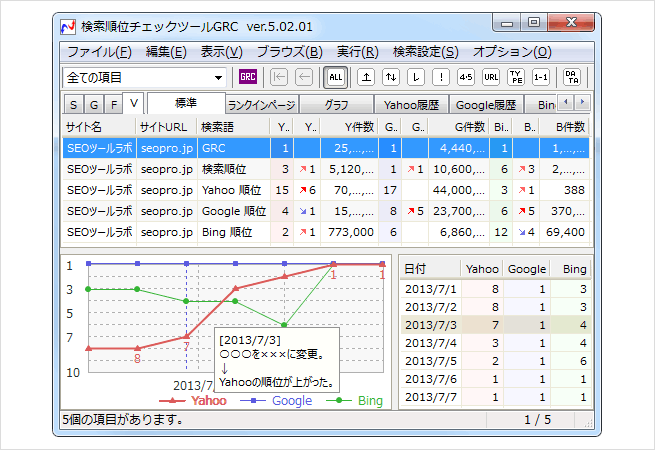The width and height of the screenshot is (655, 450).
Task: Click the Google legend entry in graph
Action: coord(276,401)
